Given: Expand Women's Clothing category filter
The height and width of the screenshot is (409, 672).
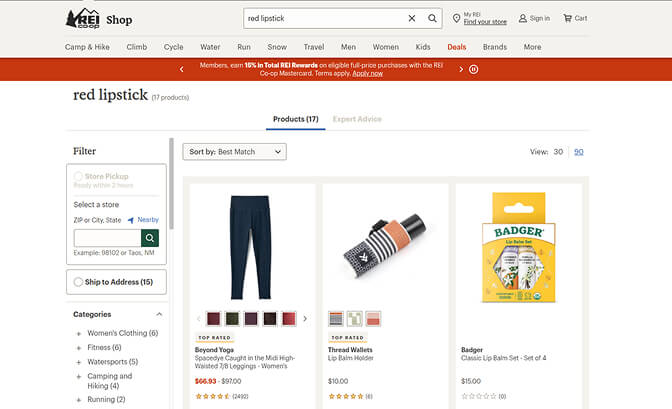Looking at the screenshot, I should point(78,333).
